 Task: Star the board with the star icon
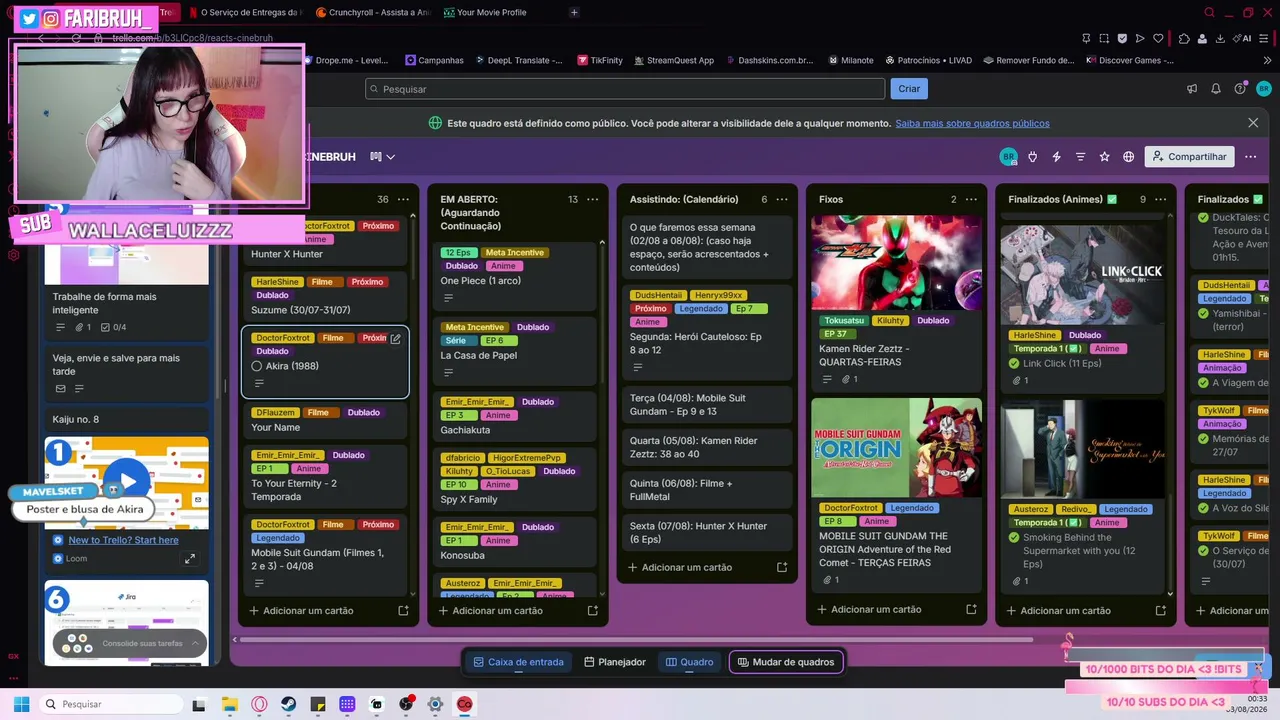tap(1105, 157)
